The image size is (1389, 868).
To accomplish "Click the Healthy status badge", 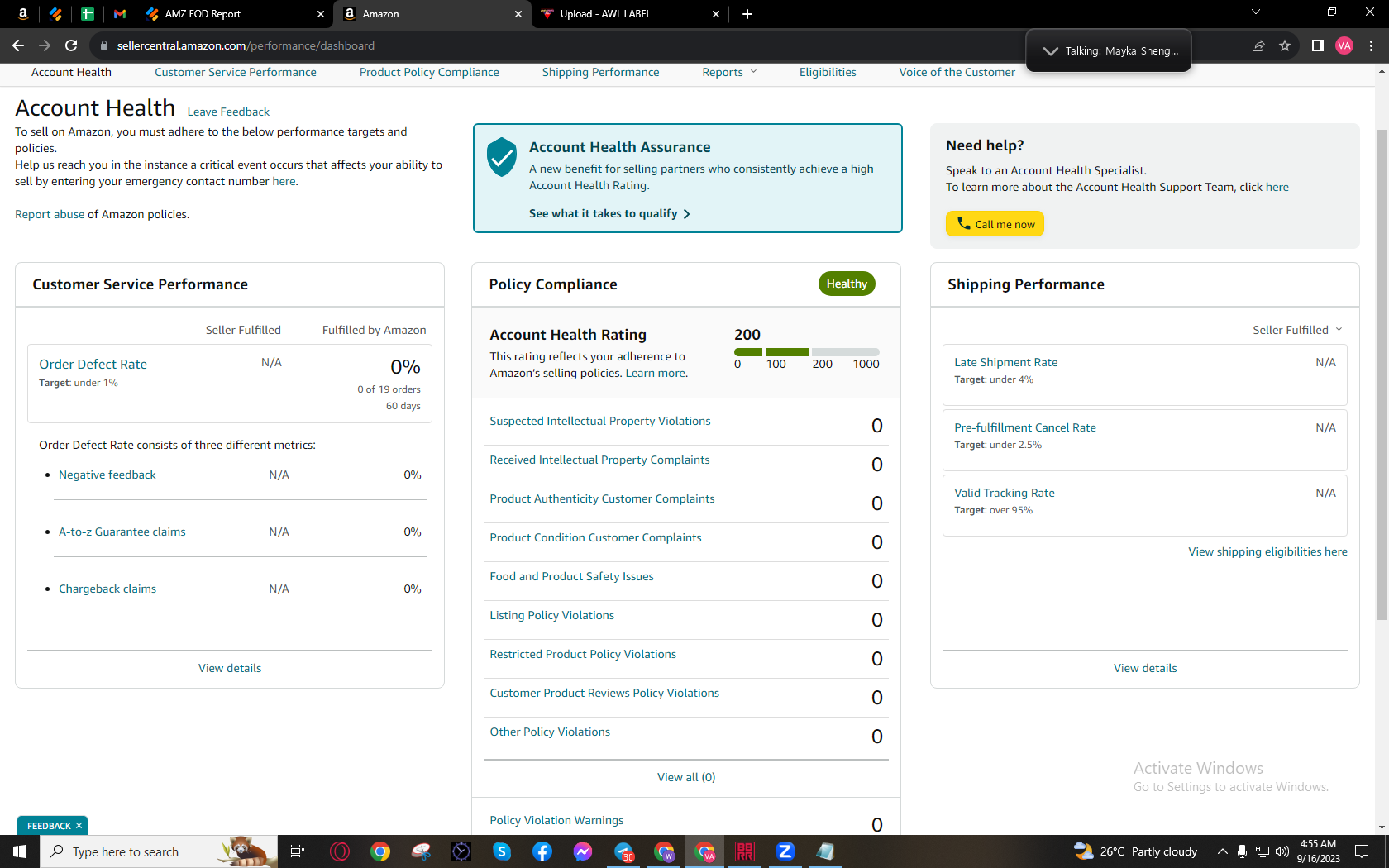I will click(x=847, y=284).
